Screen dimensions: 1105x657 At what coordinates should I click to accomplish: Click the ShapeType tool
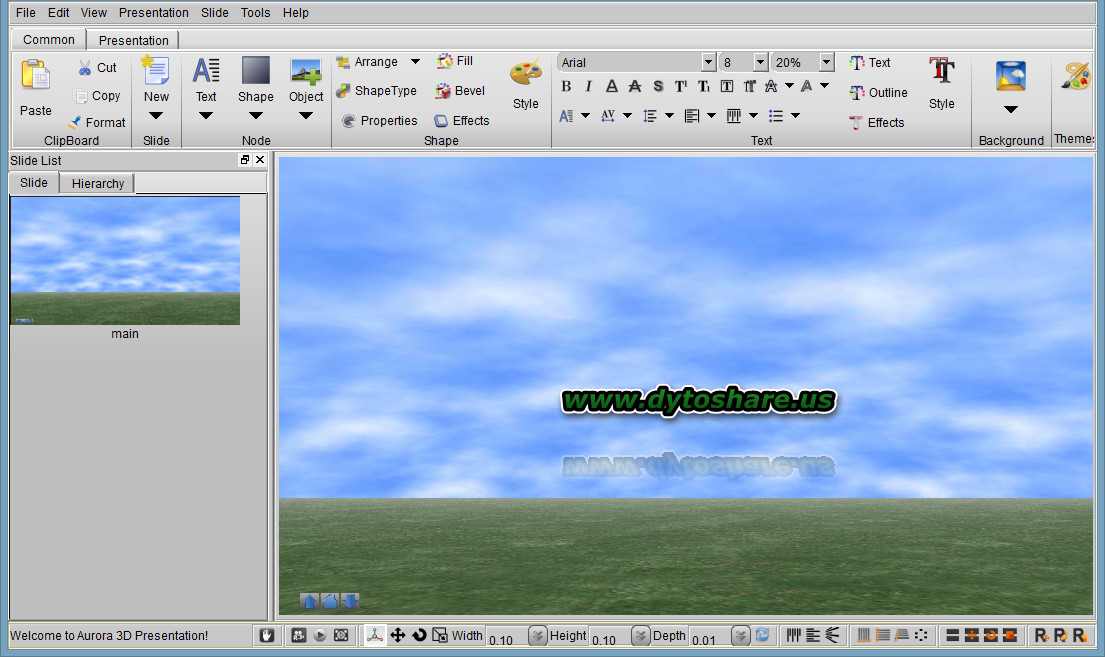pyautogui.click(x=376, y=91)
